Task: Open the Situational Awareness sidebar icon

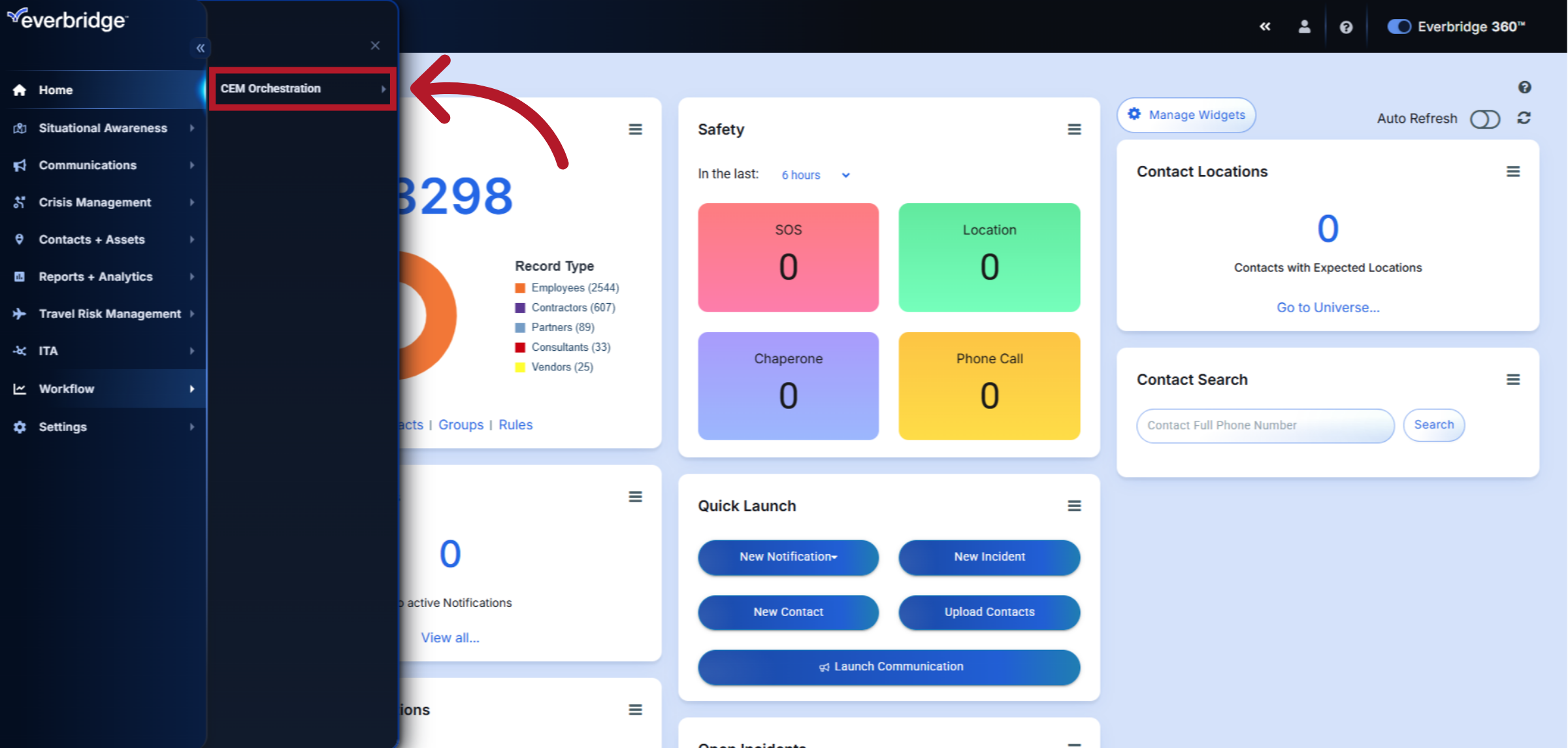Action: (x=20, y=128)
